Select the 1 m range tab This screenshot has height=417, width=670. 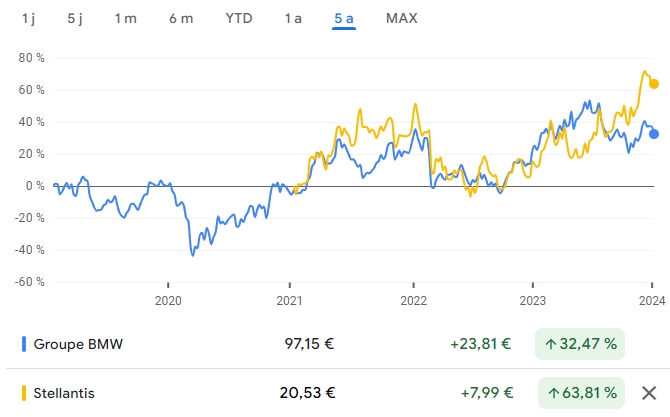coord(125,18)
